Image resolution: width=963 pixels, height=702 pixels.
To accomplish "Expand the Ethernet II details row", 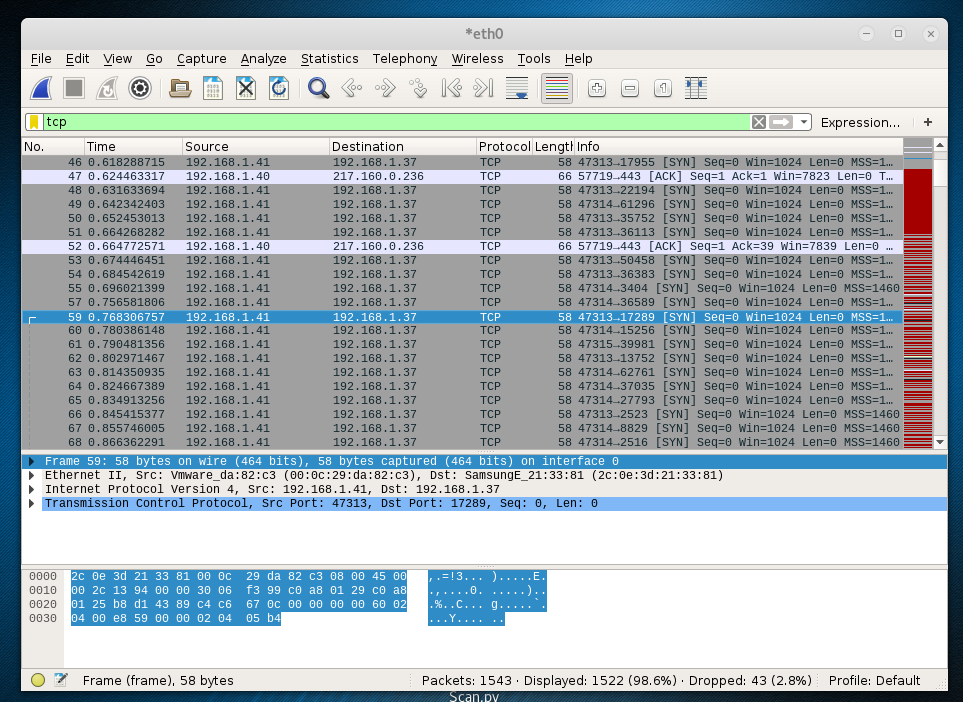I will point(32,475).
